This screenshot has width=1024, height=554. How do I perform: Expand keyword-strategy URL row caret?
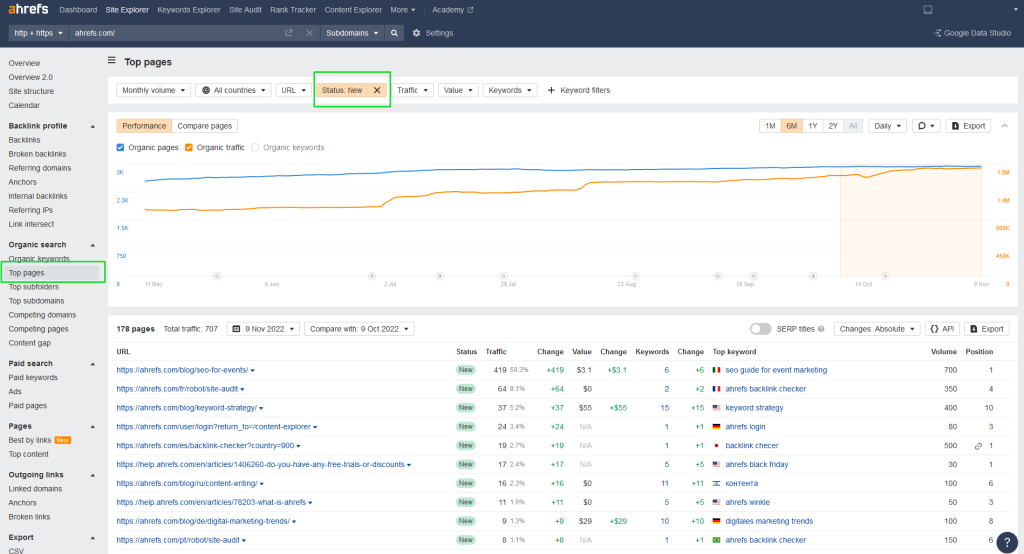(261, 409)
